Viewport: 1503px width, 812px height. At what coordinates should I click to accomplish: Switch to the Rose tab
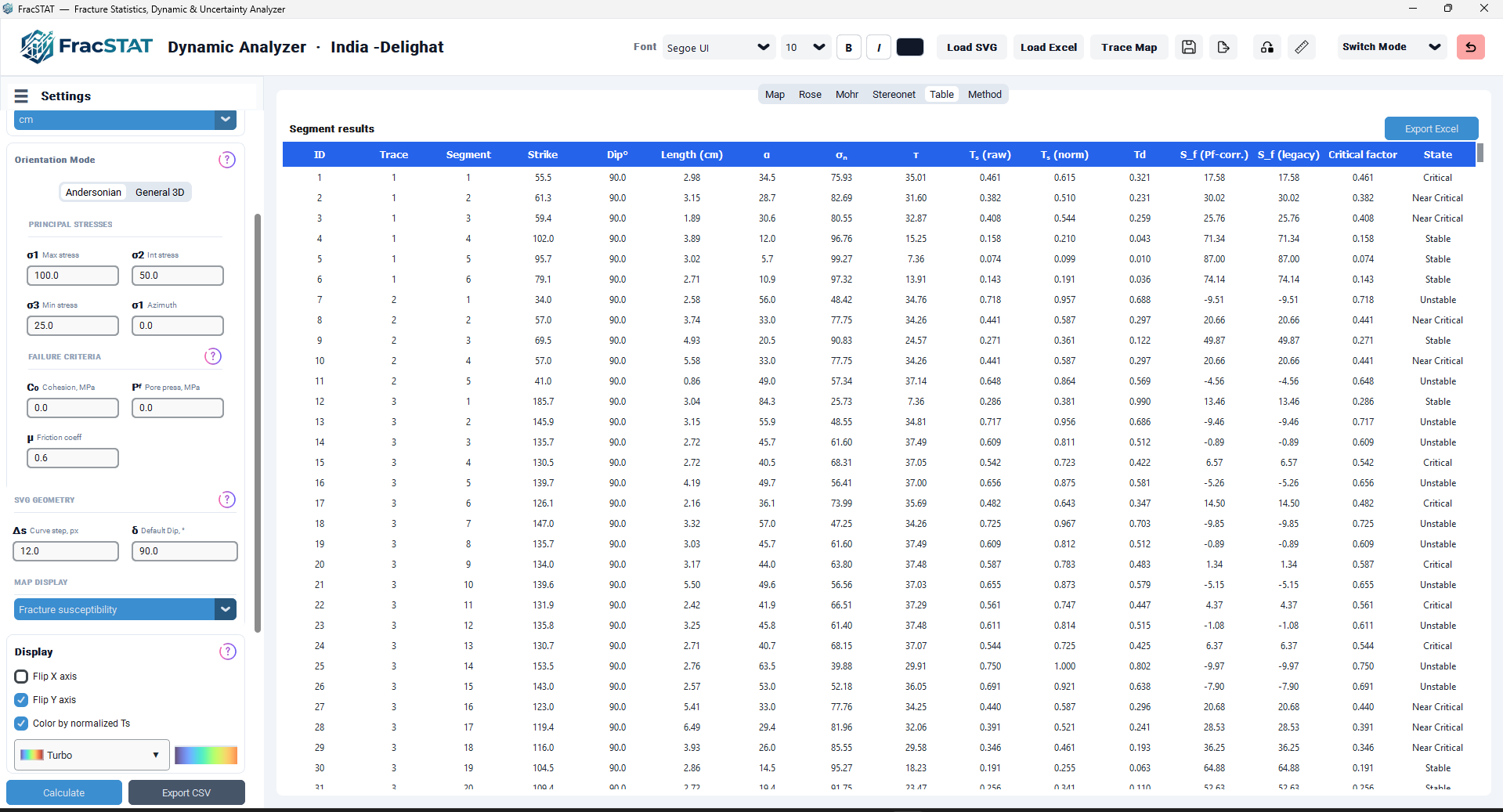click(810, 95)
